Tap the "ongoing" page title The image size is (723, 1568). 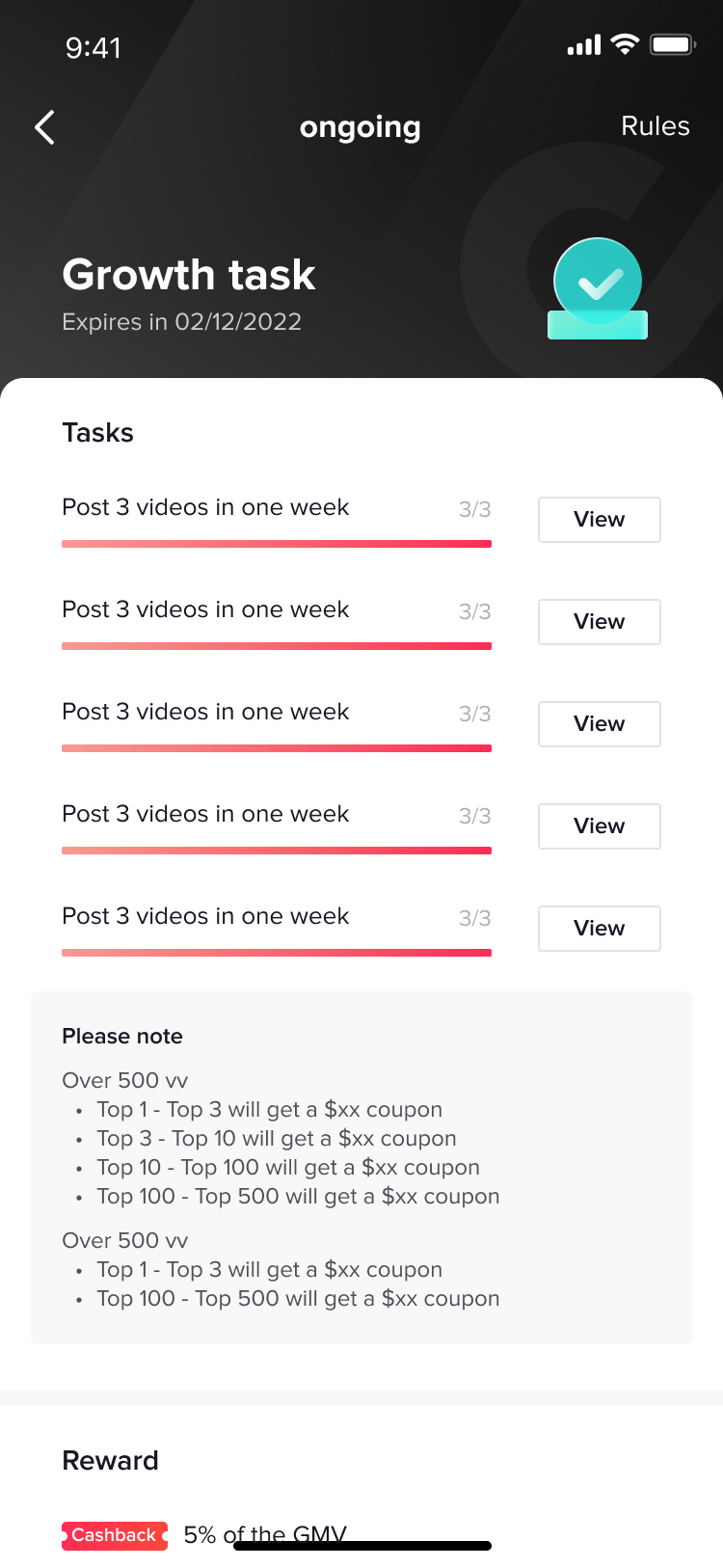[360, 126]
